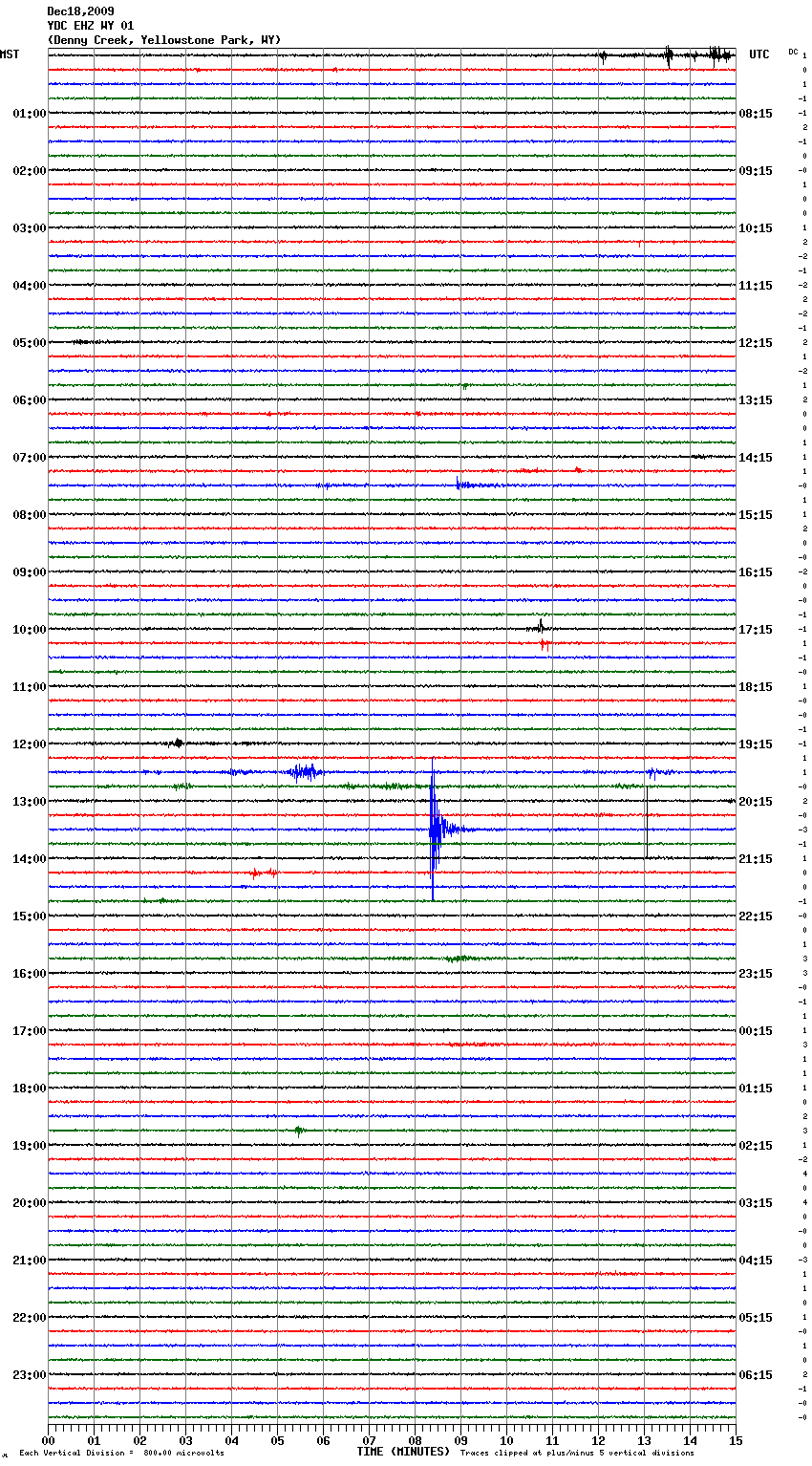
Task: Click minute tick 11 on the bottom axis
Action: pyautogui.click(x=552, y=1440)
